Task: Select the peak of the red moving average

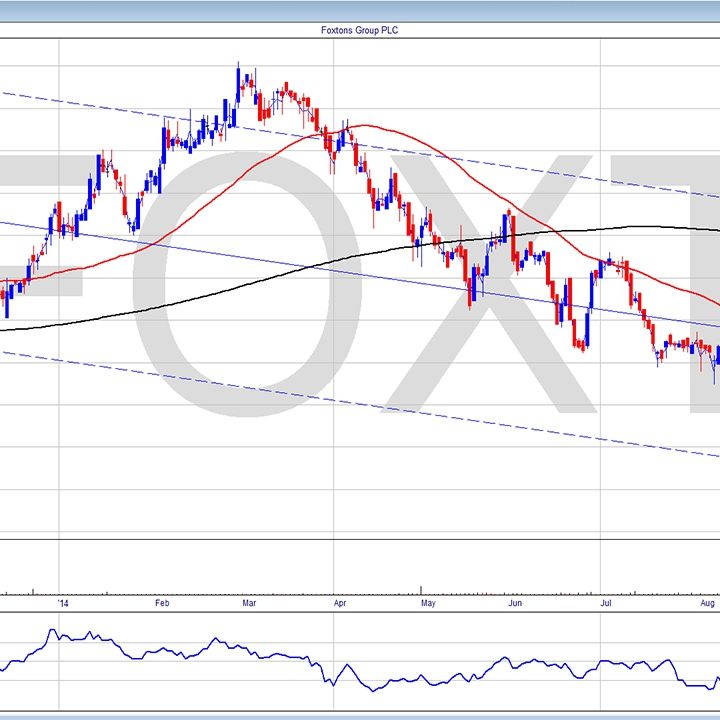Action: tap(362, 125)
